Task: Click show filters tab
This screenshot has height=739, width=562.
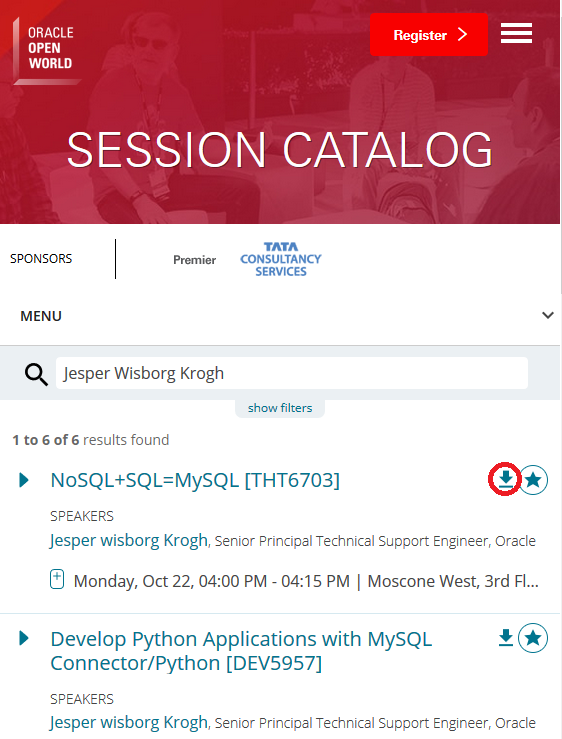Action: [x=280, y=408]
